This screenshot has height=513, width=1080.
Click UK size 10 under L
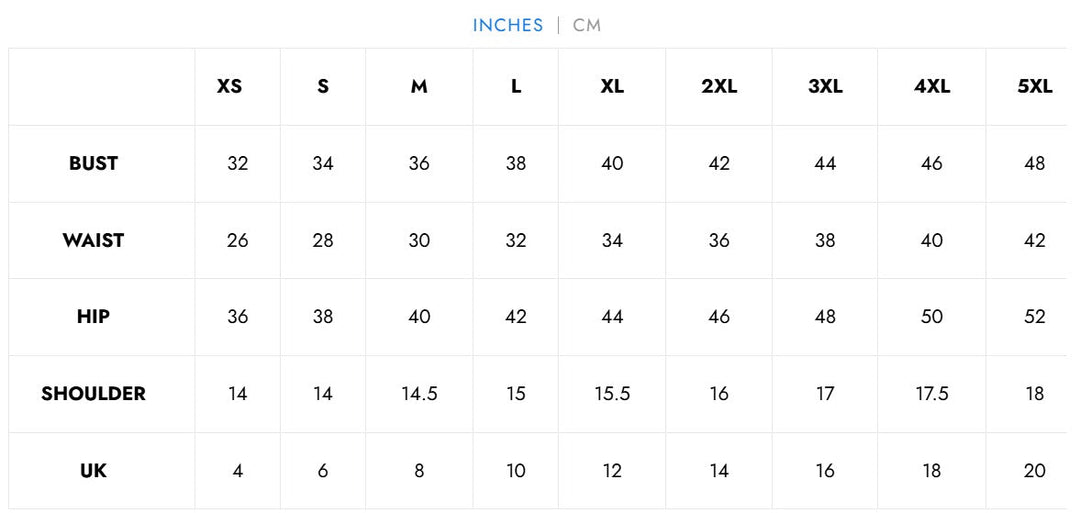(515, 471)
